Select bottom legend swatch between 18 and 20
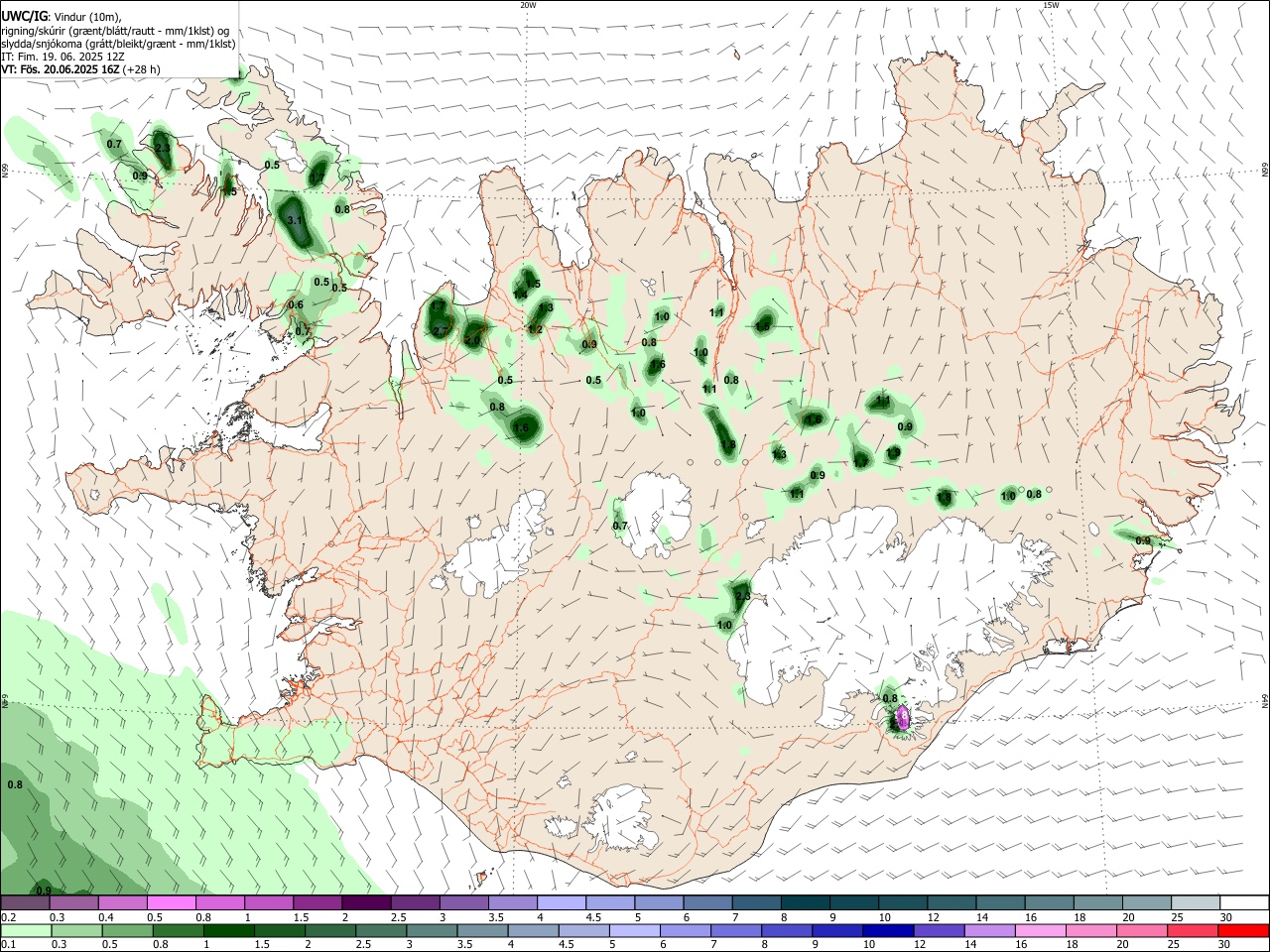The width and height of the screenshot is (1270, 952). click(1091, 930)
